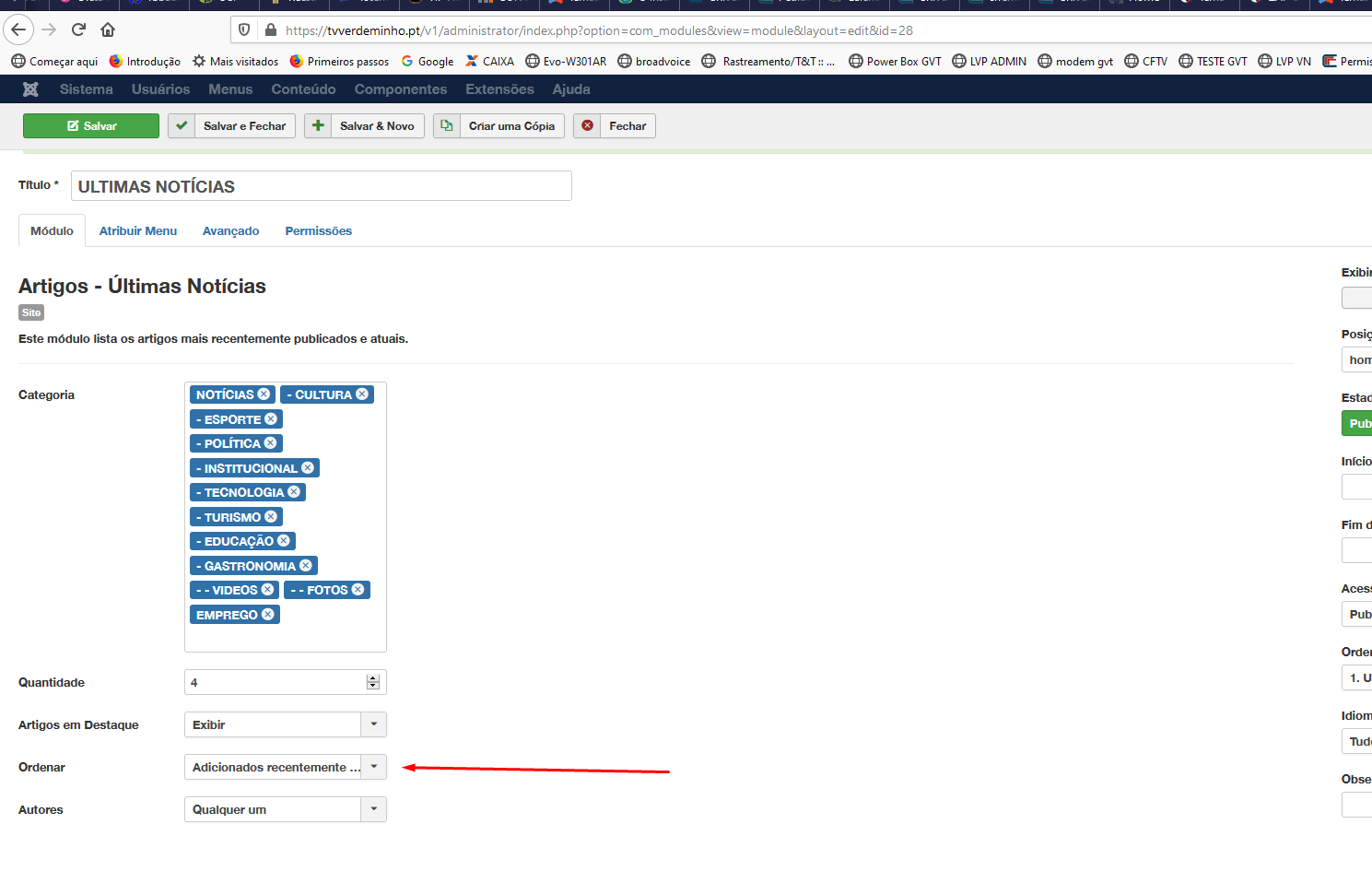Expand the Artigos em Destaque dropdown
Image resolution: width=1372 pixels, height=871 pixels.
(x=286, y=724)
